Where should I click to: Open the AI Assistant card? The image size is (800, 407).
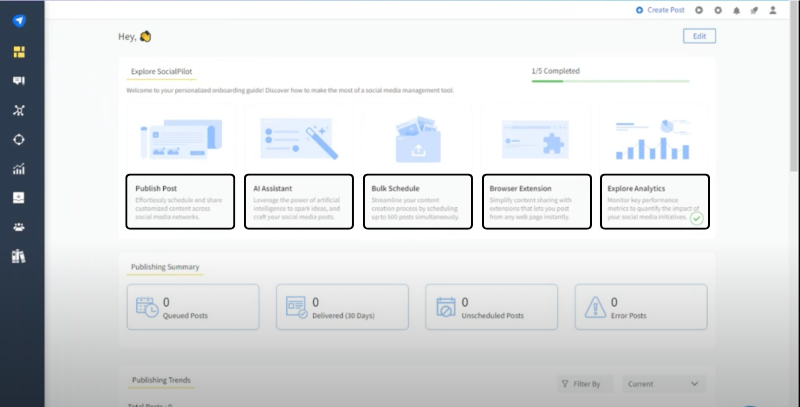(298, 202)
